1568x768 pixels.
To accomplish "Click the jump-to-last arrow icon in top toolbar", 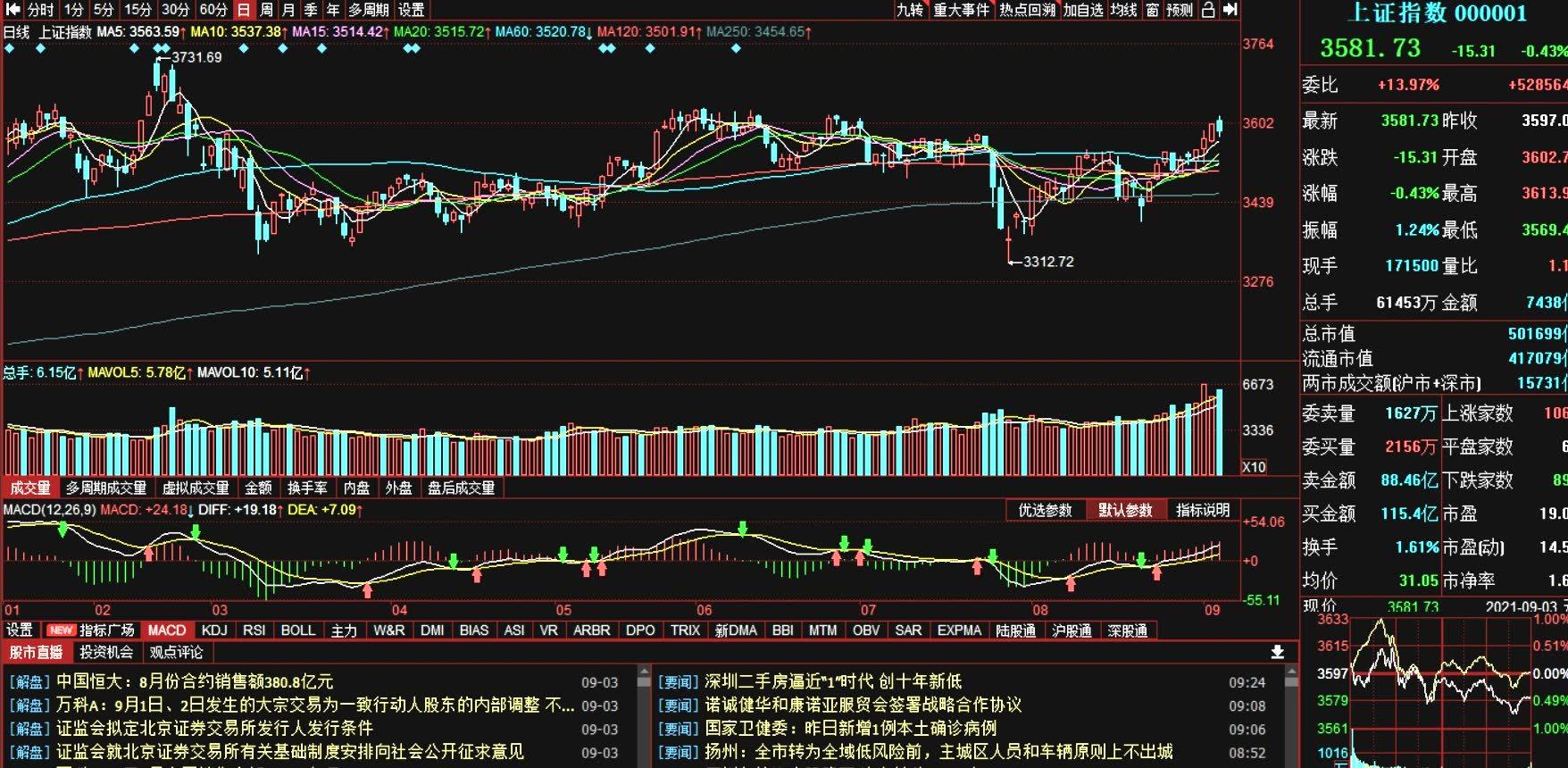I will coord(1230,10).
